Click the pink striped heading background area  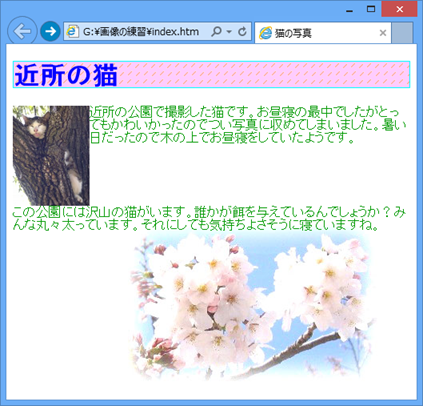tap(263, 75)
